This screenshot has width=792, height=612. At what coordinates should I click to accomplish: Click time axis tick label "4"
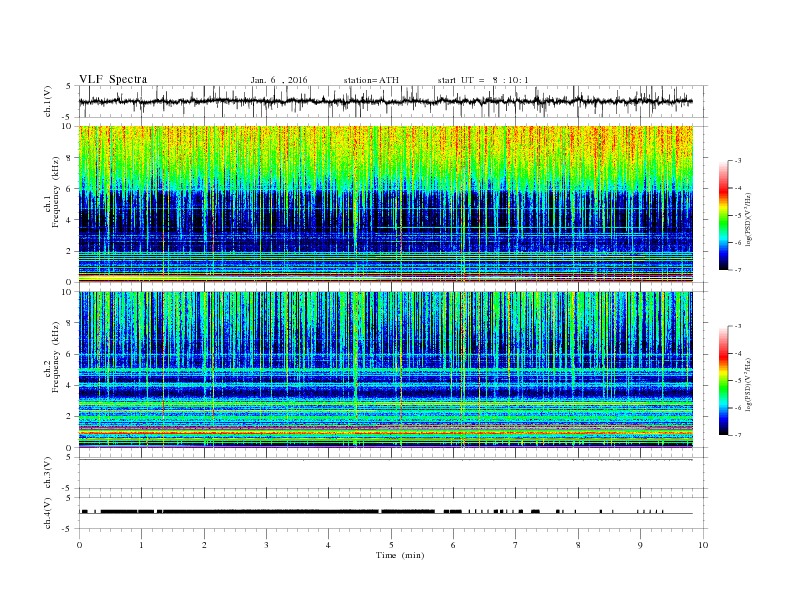328,545
